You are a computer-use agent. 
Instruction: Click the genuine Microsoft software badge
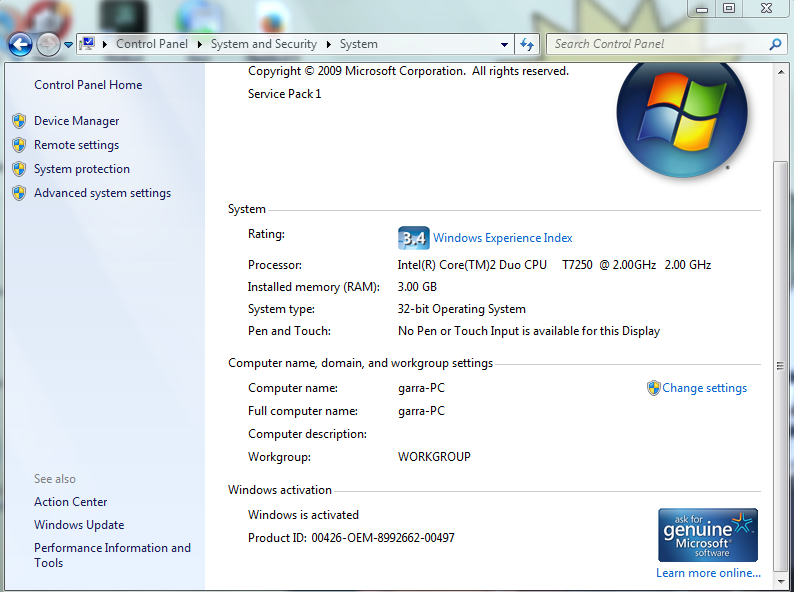click(708, 535)
